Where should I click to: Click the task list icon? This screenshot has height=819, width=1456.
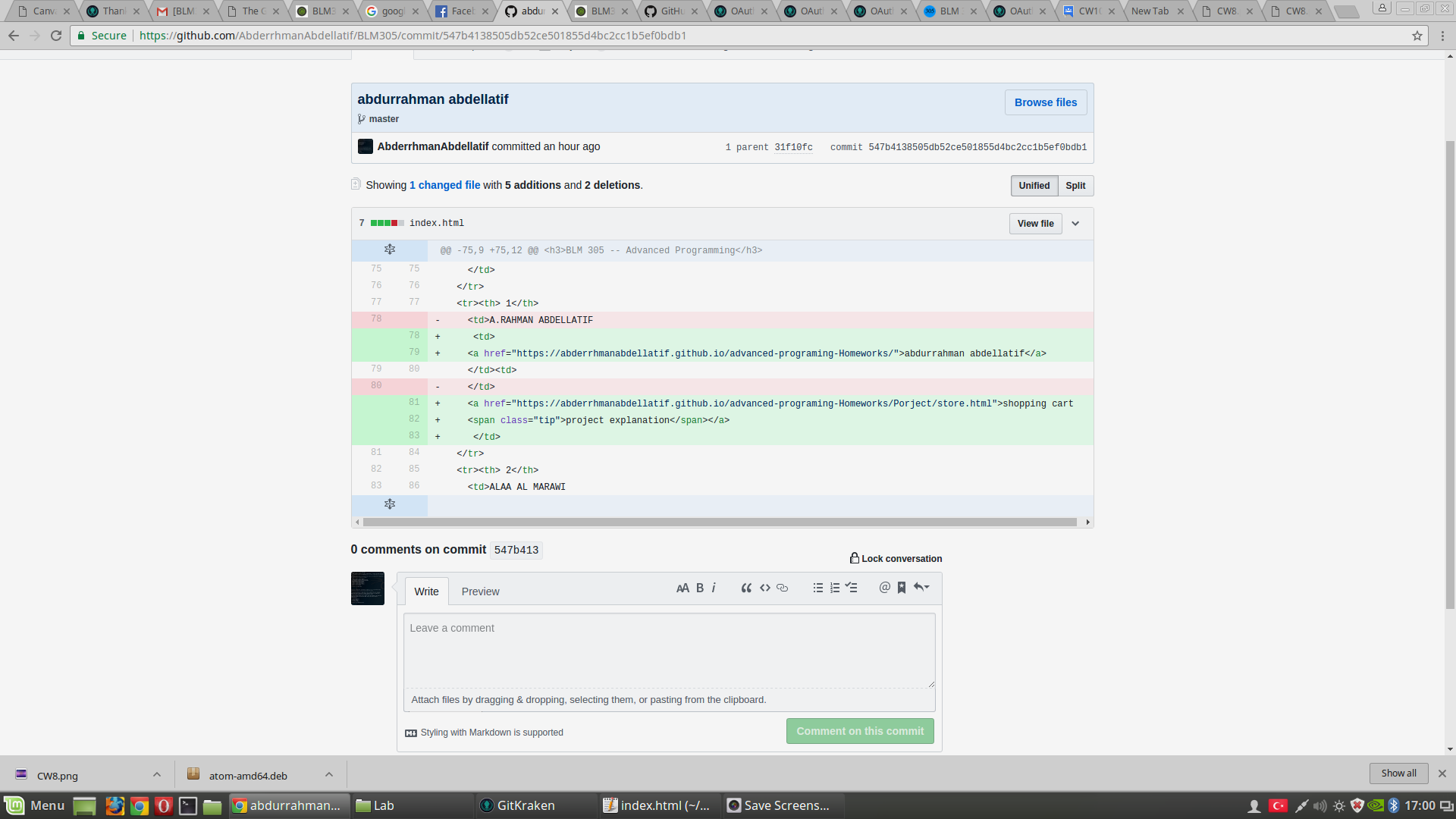pyautogui.click(x=852, y=588)
